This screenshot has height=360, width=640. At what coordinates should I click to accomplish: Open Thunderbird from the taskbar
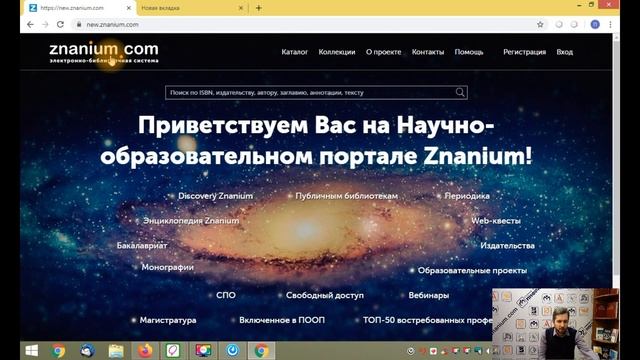tap(87, 351)
